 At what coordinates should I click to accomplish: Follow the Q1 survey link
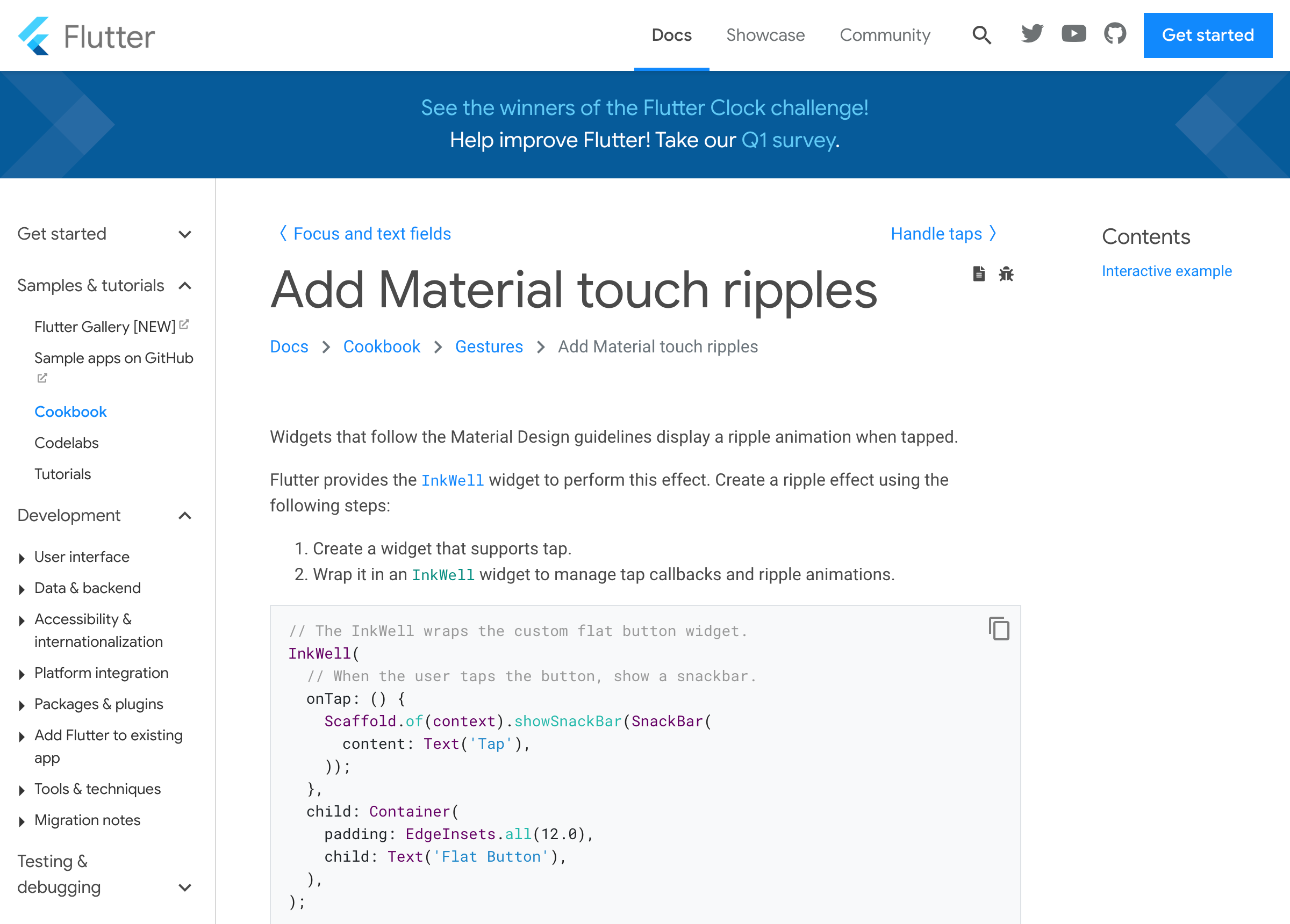(x=789, y=140)
